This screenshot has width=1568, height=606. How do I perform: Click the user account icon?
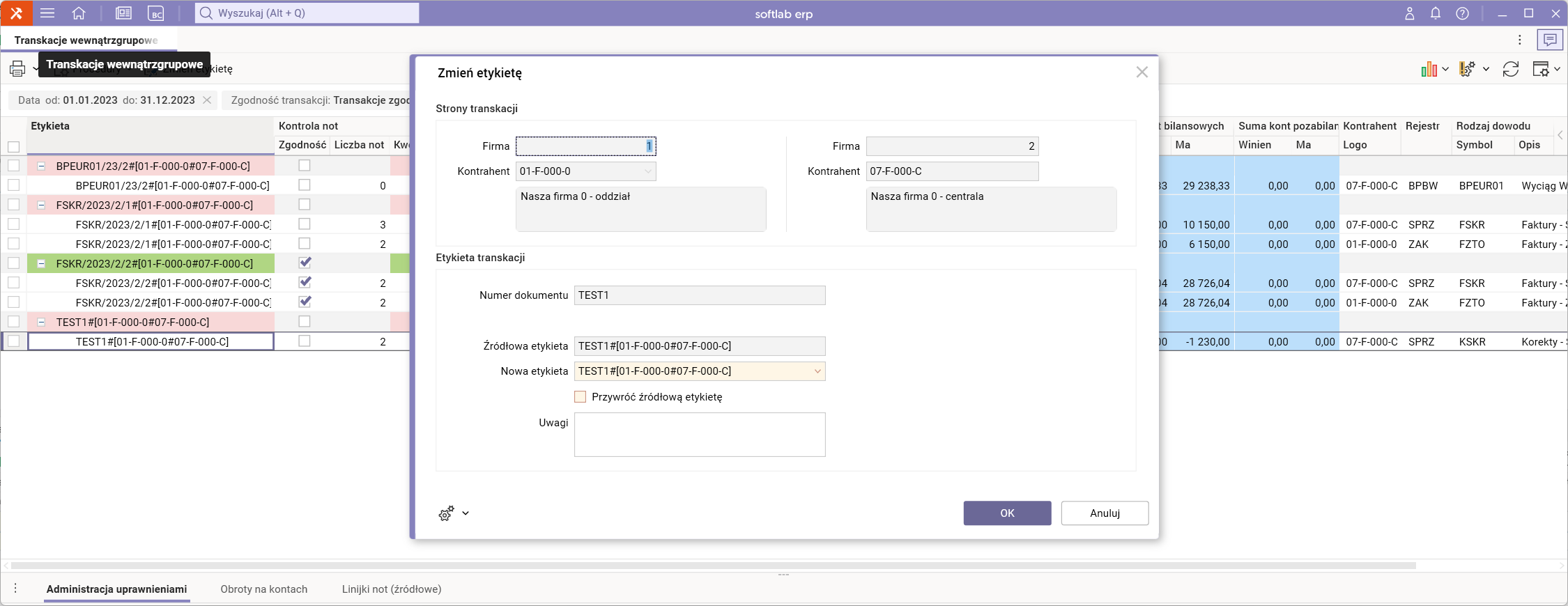tap(1409, 13)
